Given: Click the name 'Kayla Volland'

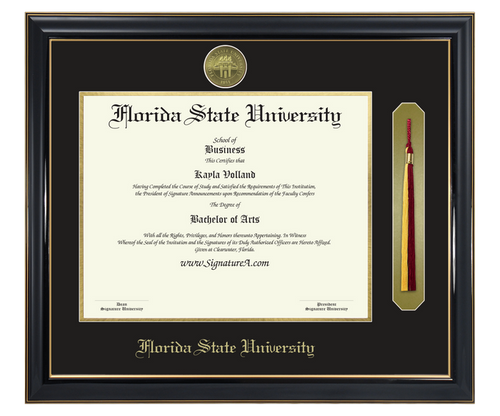Looking at the screenshot, I should (225, 174).
